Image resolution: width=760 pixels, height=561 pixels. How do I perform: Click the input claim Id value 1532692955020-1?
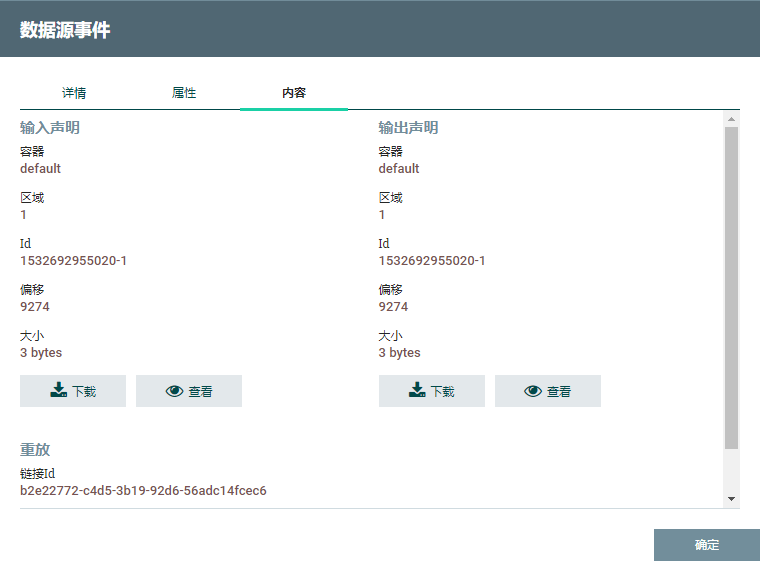click(x=73, y=261)
